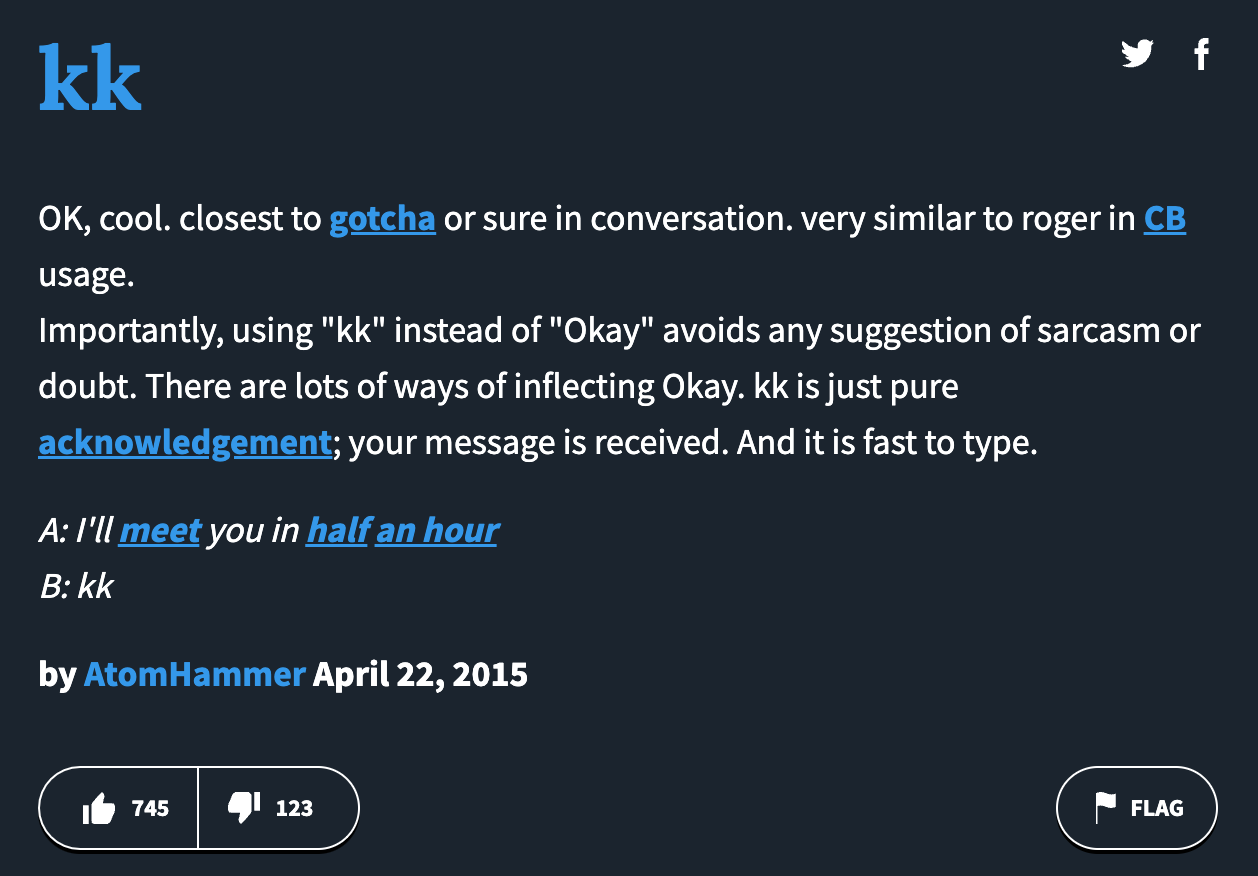
Task: Follow the "CB" link
Action: pyautogui.click(x=1164, y=219)
